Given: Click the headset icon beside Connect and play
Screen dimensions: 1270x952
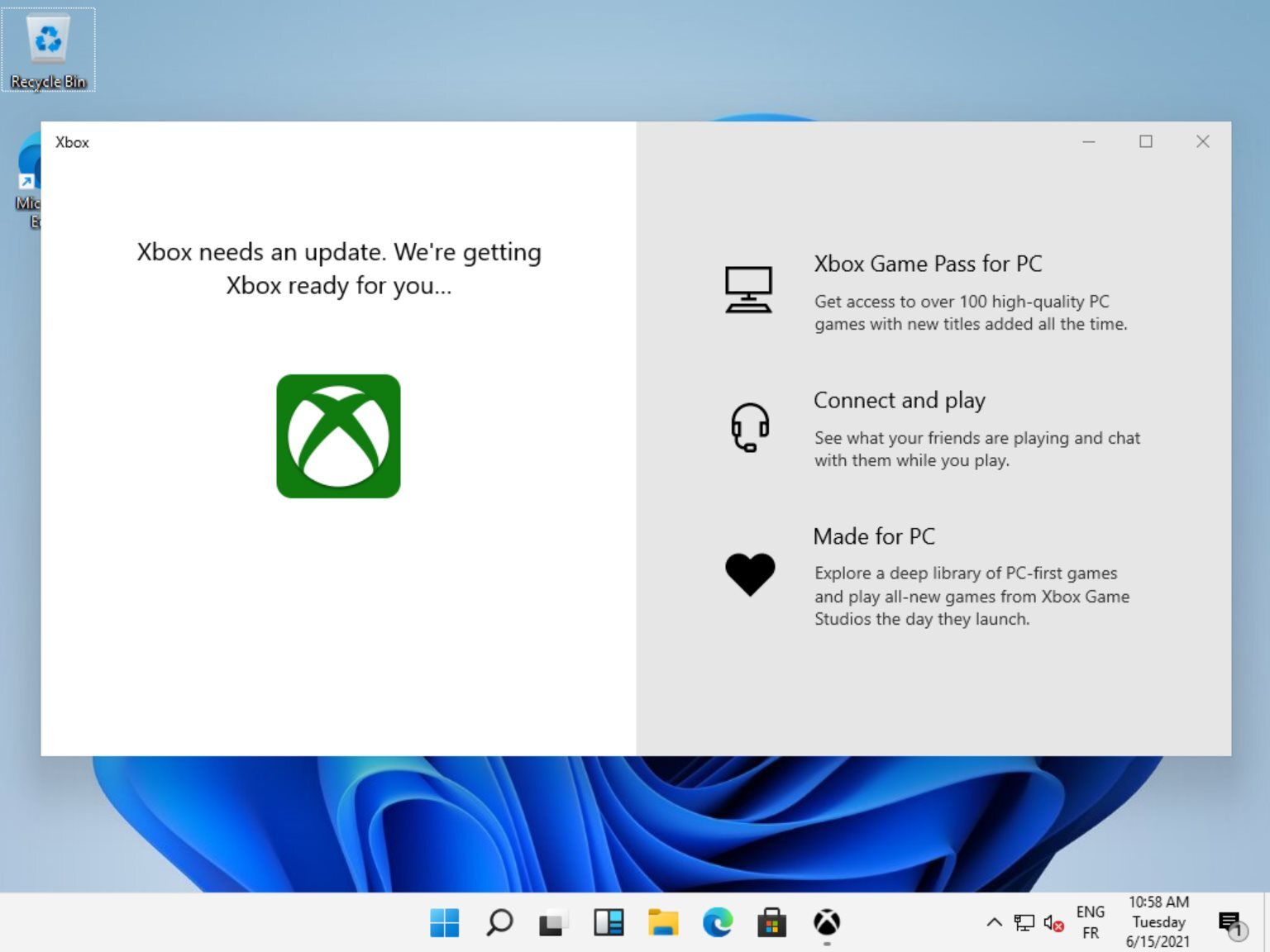Looking at the screenshot, I should point(750,427).
